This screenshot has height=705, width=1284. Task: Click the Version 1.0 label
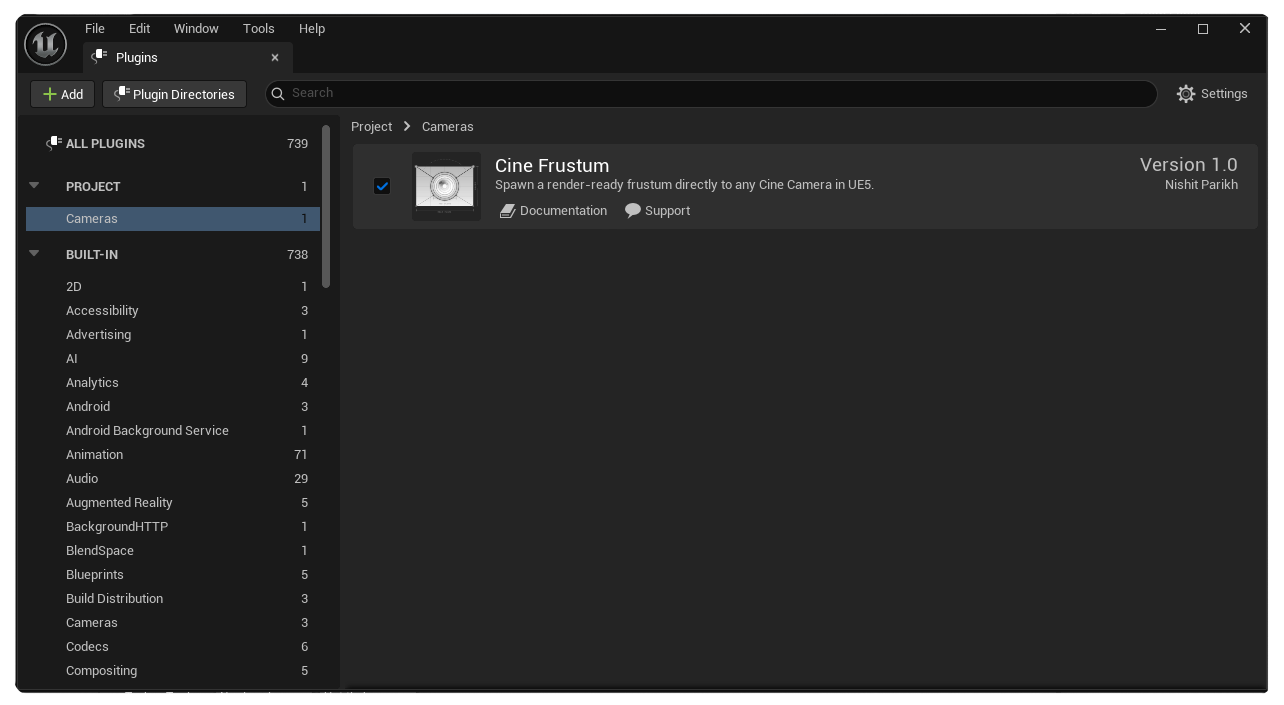(x=1189, y=165)
